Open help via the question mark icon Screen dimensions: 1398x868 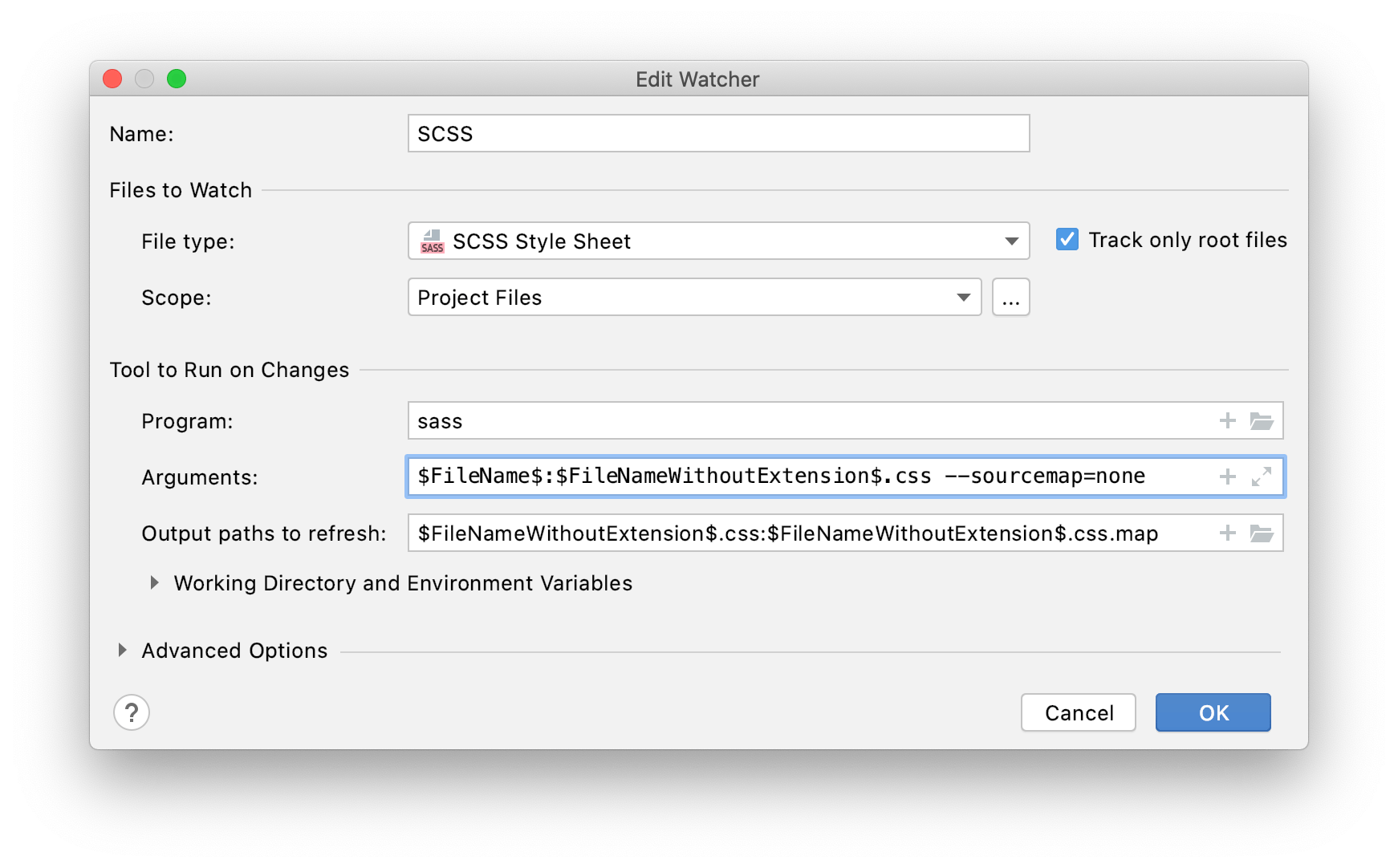click(132, 712)
